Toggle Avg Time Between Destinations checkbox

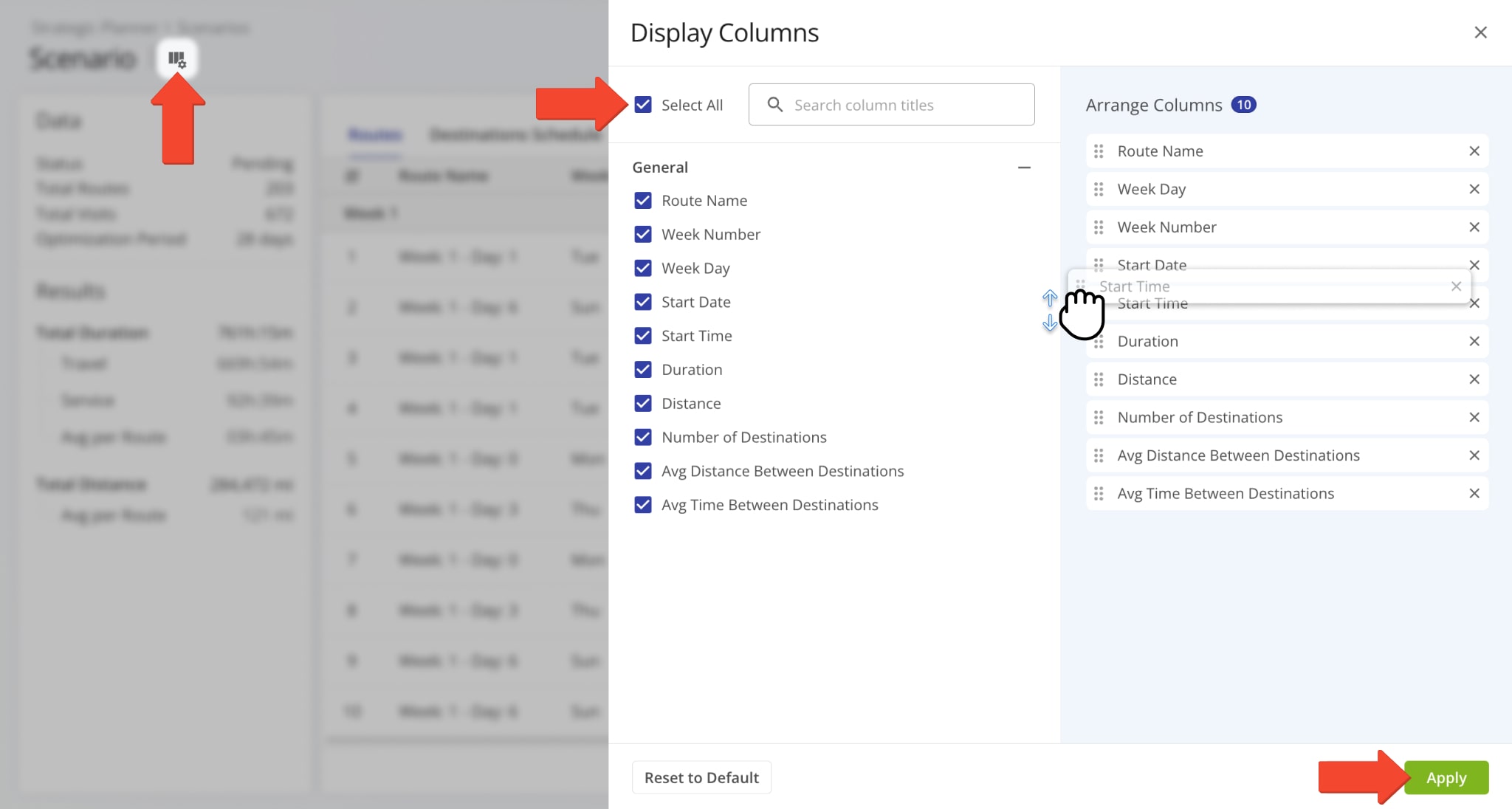pyautogui.click(x=643, y=505)
